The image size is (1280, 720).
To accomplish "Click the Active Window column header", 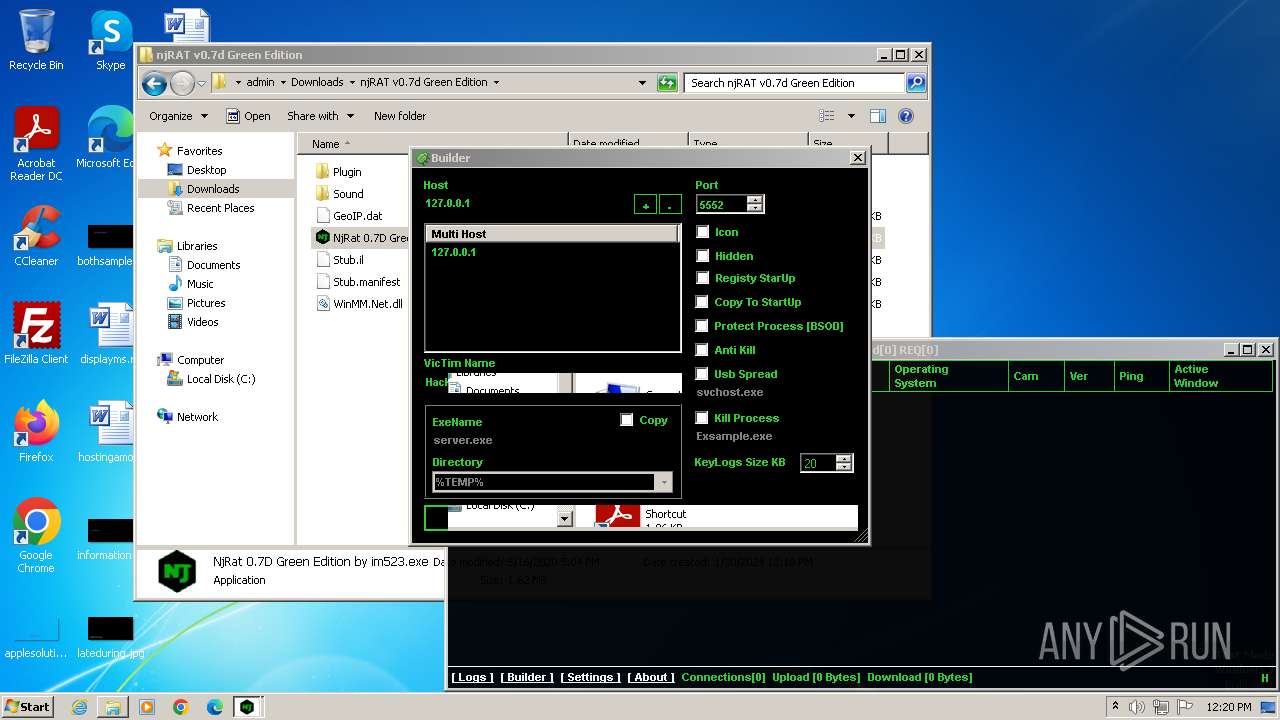I will coord(1221,376).
